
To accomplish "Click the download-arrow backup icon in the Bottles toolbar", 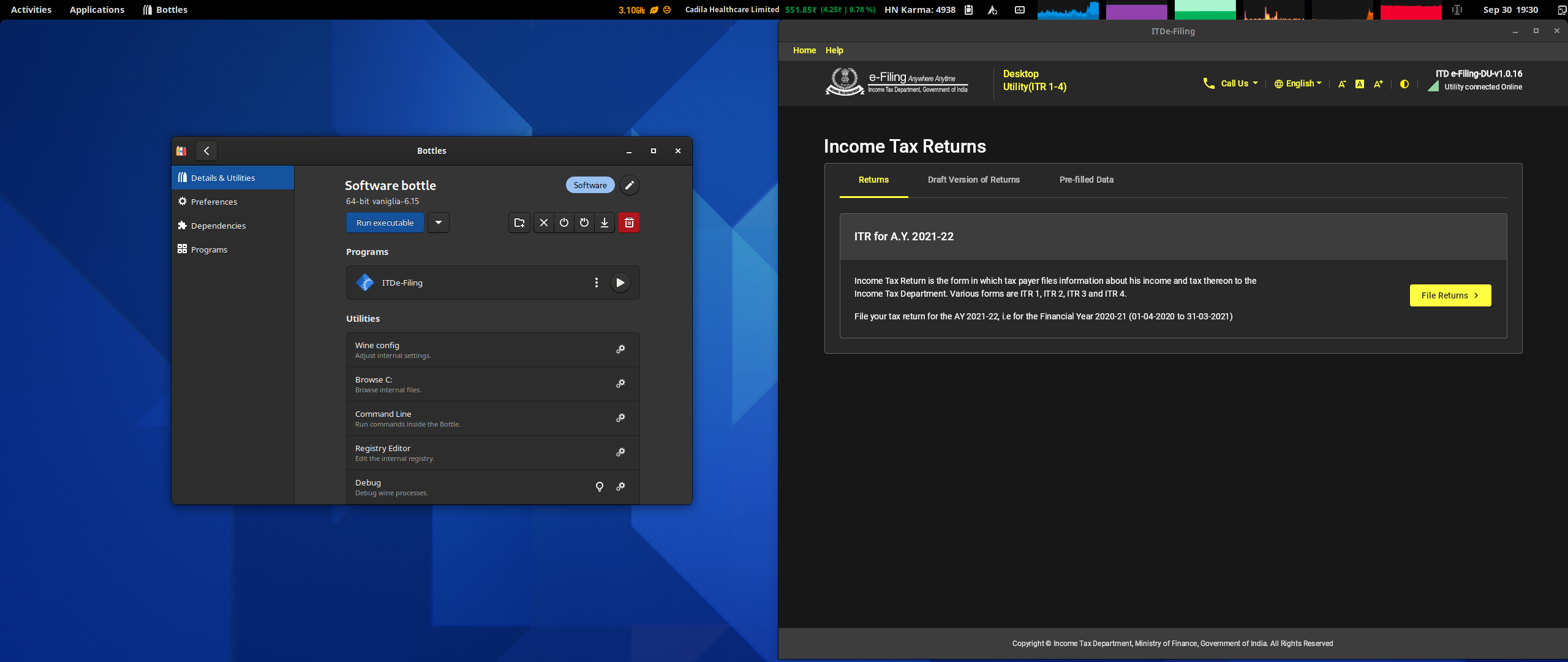I will (x=605, y=223).
